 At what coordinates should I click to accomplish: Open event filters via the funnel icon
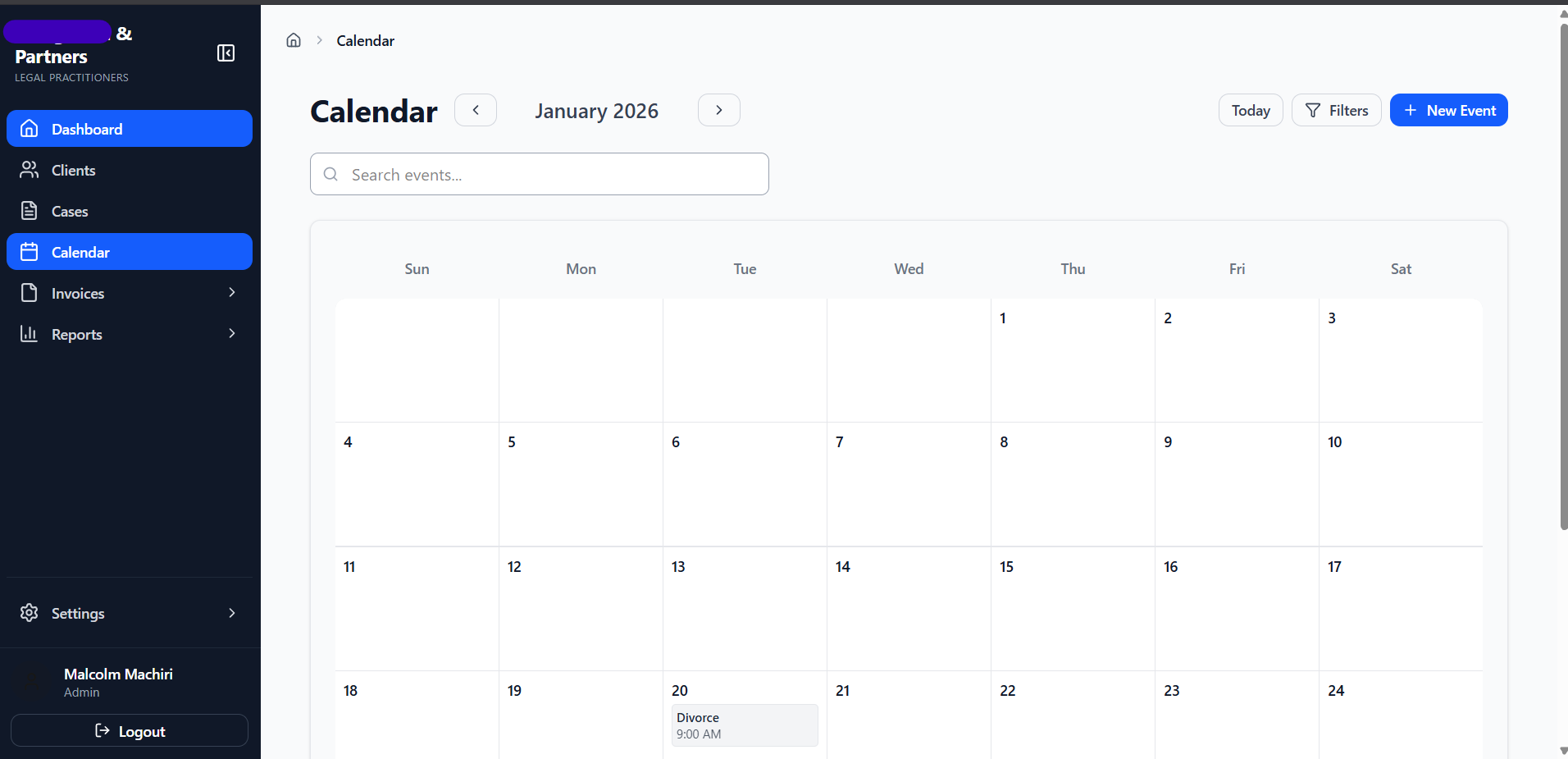click(x=1311, y=110)
